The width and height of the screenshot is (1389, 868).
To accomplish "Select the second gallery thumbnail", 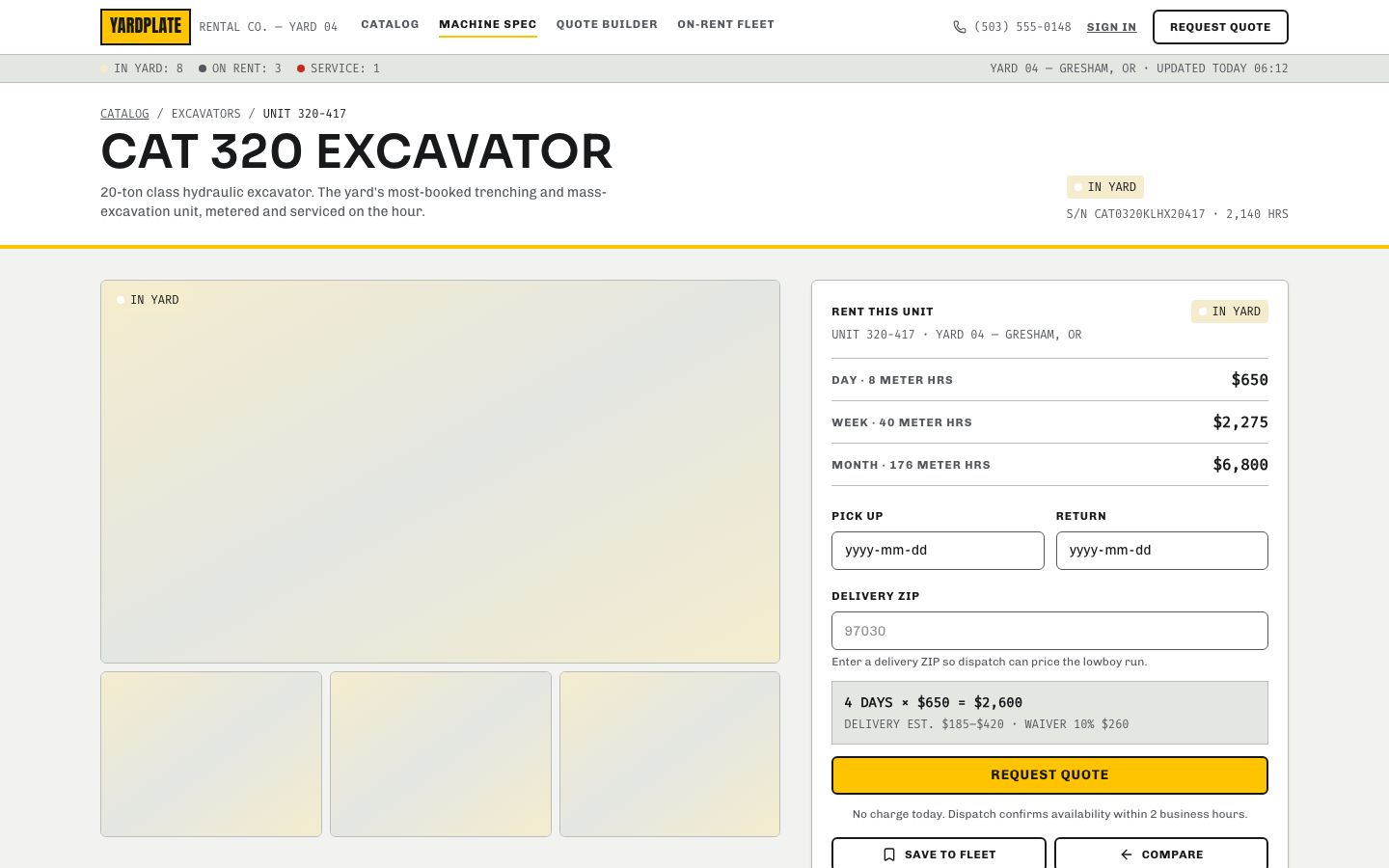I will [x=441, y=754].
